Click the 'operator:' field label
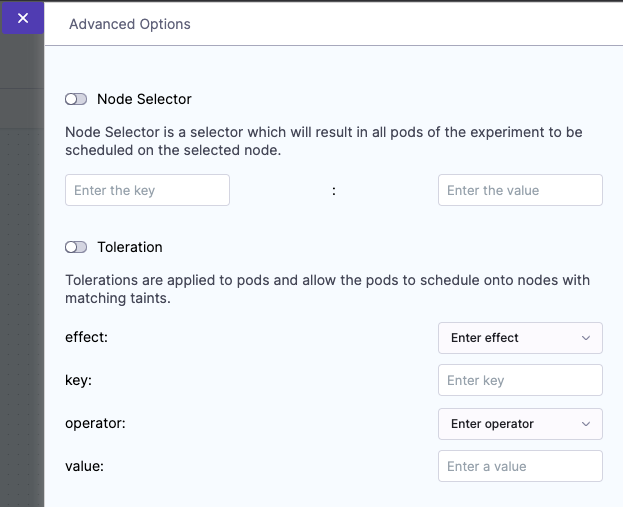This screenshot has width=623, height=507. [x=93, y=423]
